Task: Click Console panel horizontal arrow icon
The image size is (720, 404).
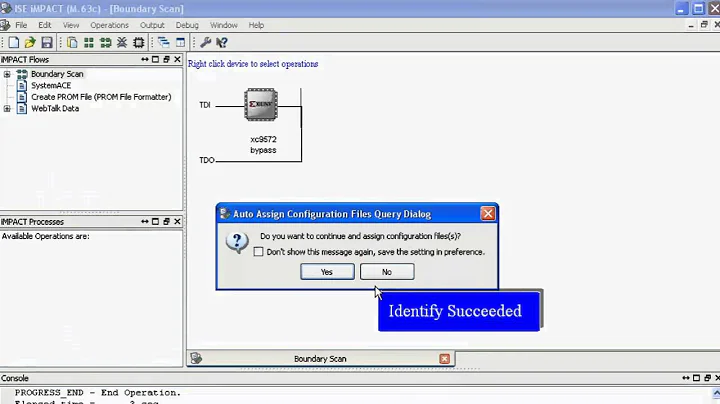Action: click(x=686, y=378)
